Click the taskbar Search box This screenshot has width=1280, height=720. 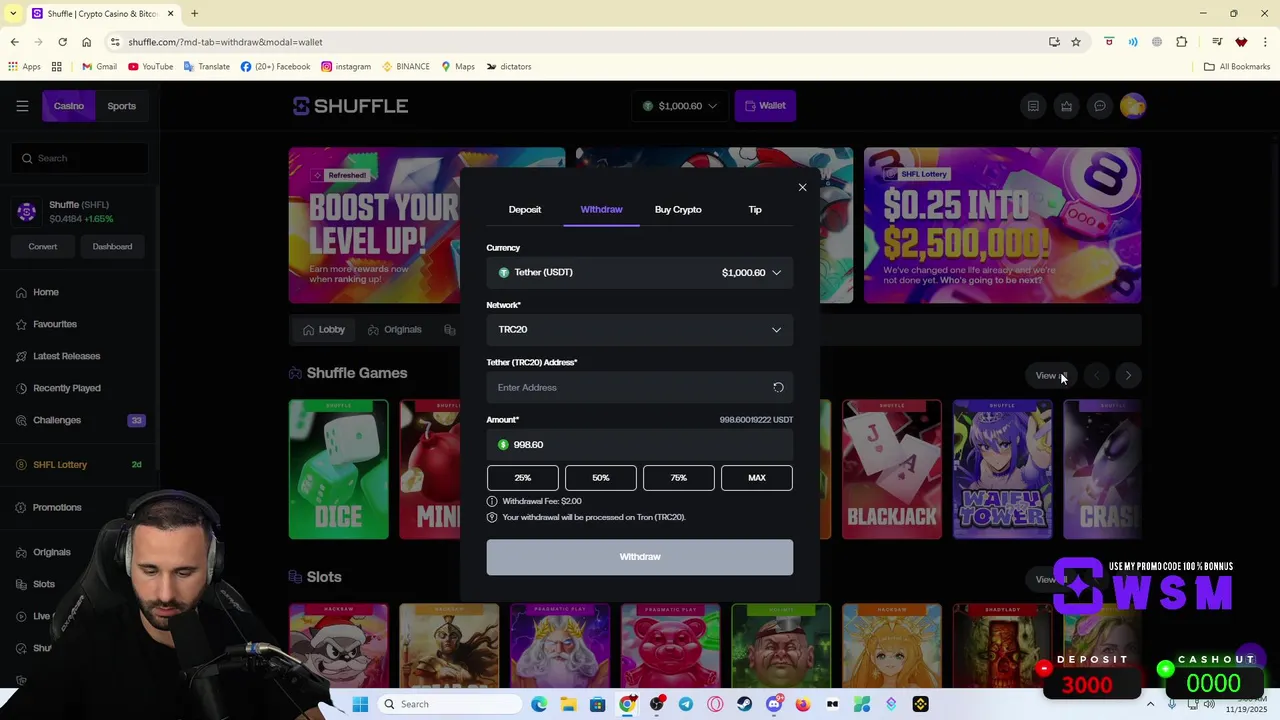[451, 704]
